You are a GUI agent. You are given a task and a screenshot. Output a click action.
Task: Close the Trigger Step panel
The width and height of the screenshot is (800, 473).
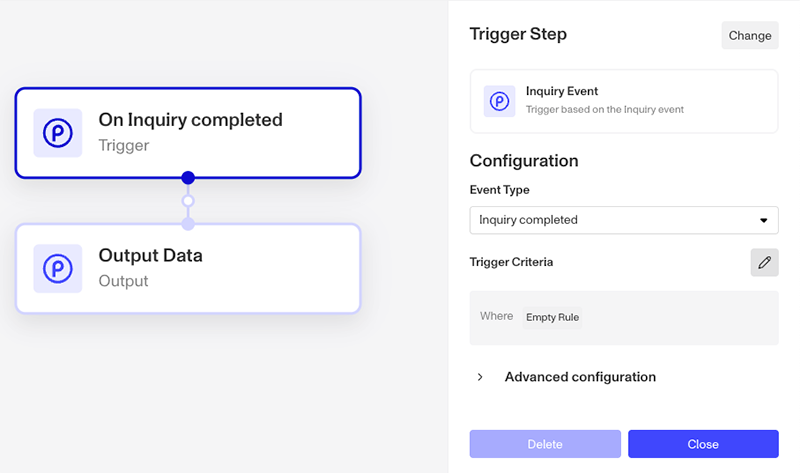click(x=703, y=444)
